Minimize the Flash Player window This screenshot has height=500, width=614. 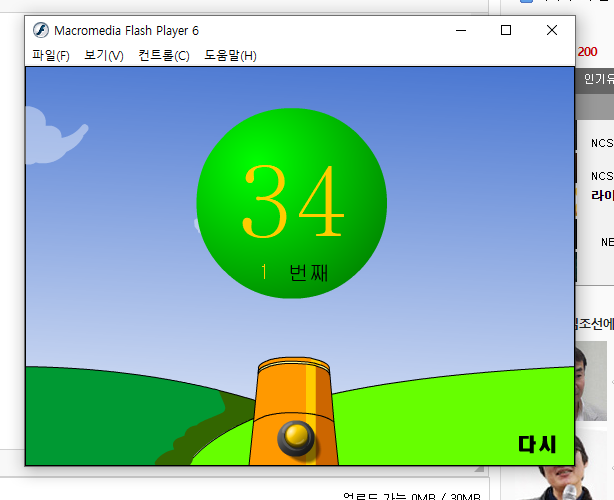pos(460,30)
